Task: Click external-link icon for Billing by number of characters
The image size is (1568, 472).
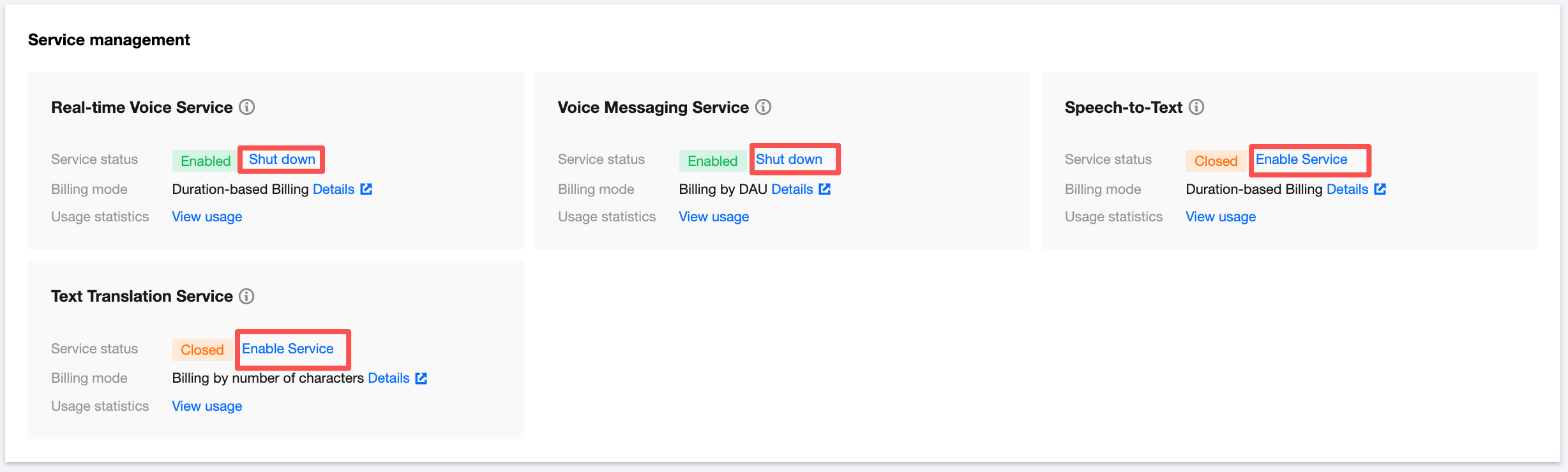Action: pyautogui.click(x=421, y=378)
